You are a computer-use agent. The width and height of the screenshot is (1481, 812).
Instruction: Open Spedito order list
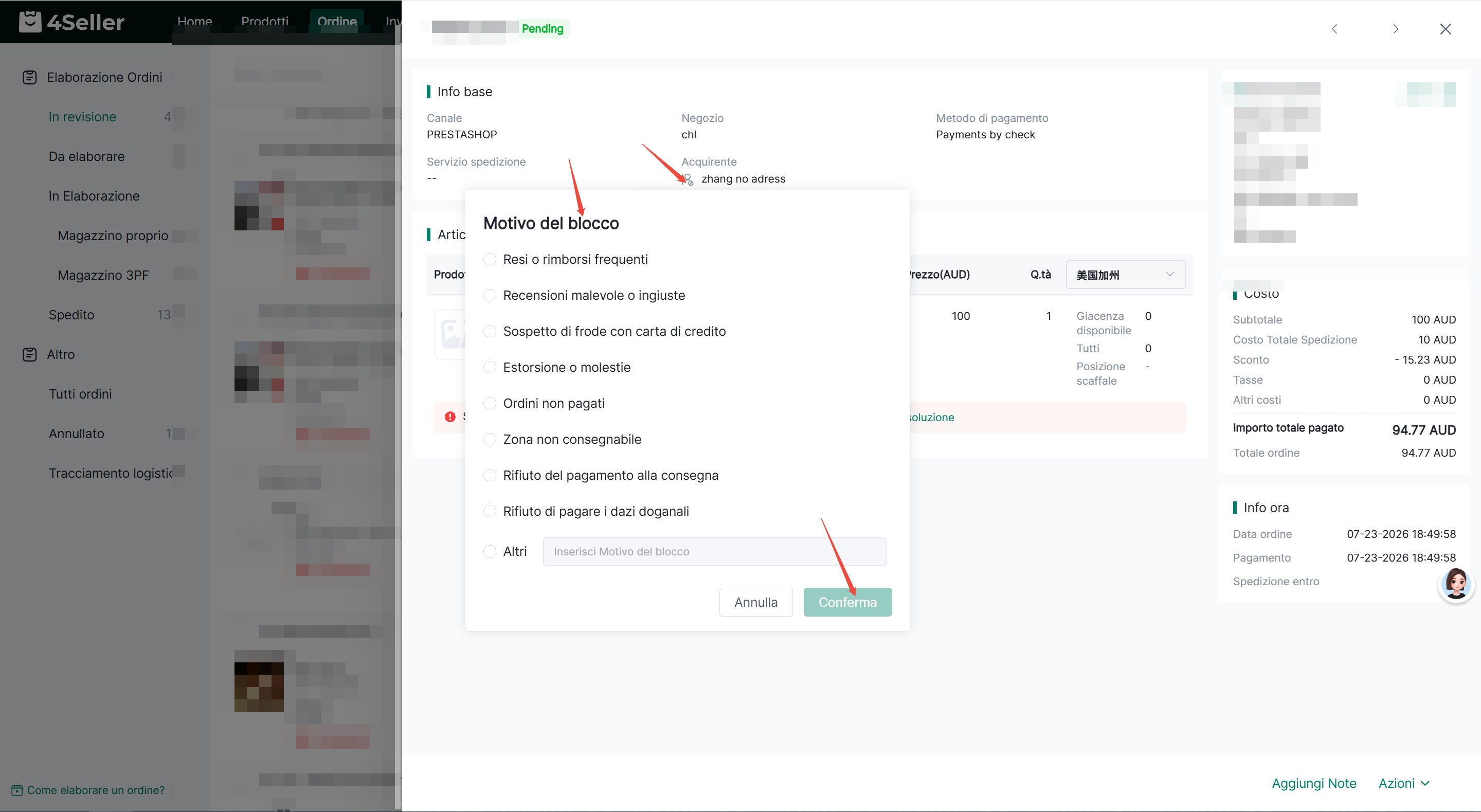[71, 315]
